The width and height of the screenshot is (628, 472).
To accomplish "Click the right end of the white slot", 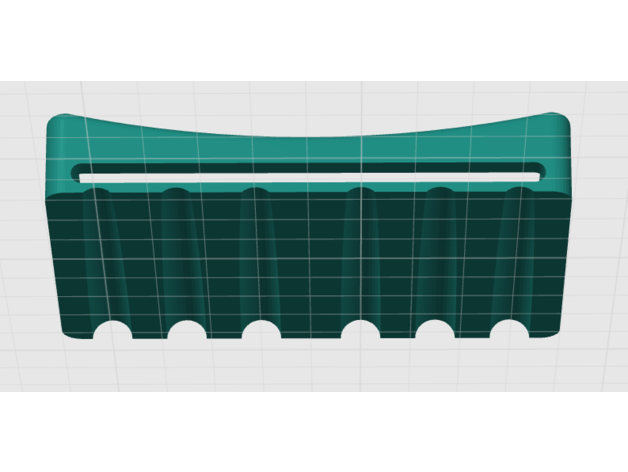I will 536,177.
